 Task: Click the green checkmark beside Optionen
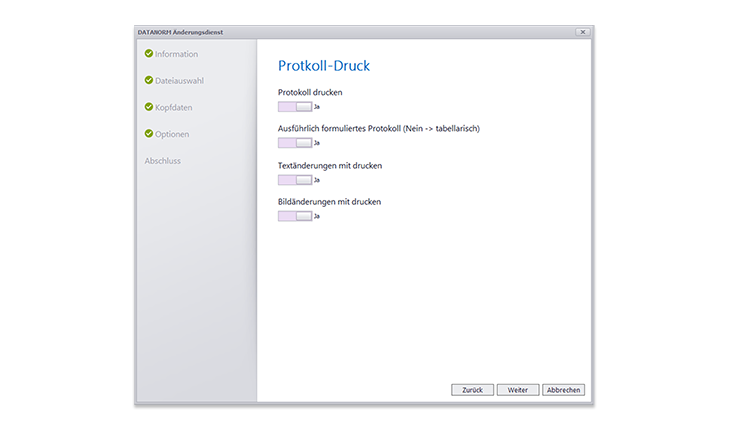(149, 134)
